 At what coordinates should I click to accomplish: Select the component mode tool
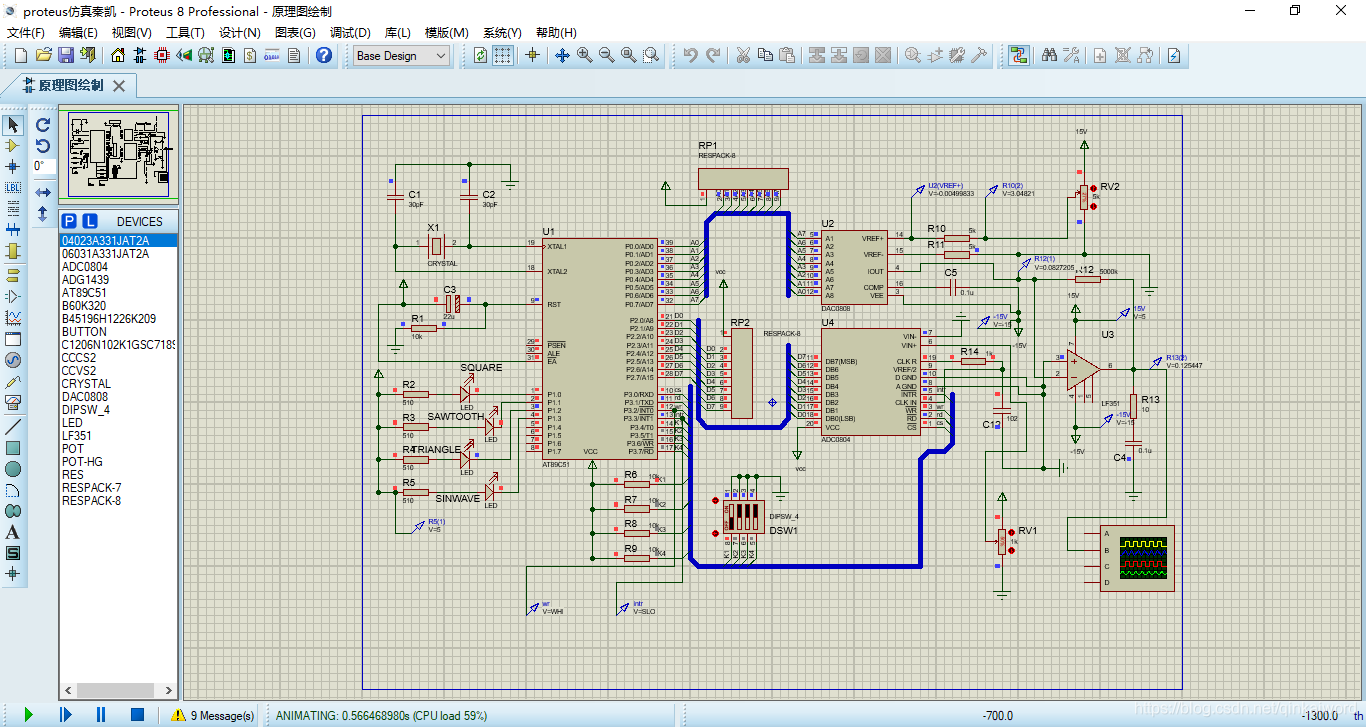[x=13, y=146]
